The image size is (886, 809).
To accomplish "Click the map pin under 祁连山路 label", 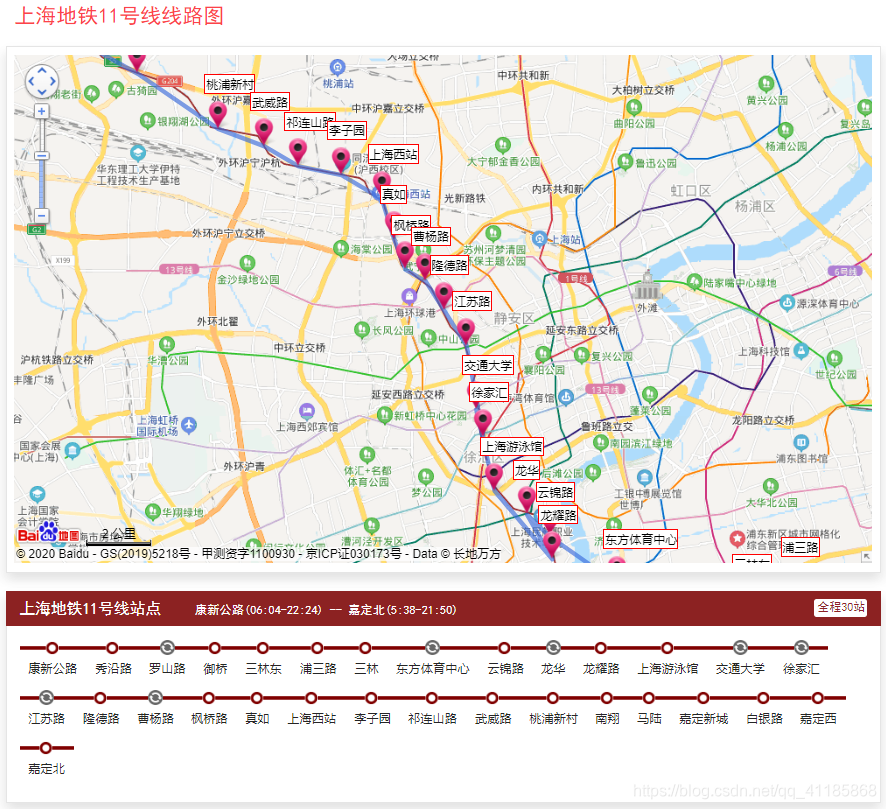I will 298,151.
